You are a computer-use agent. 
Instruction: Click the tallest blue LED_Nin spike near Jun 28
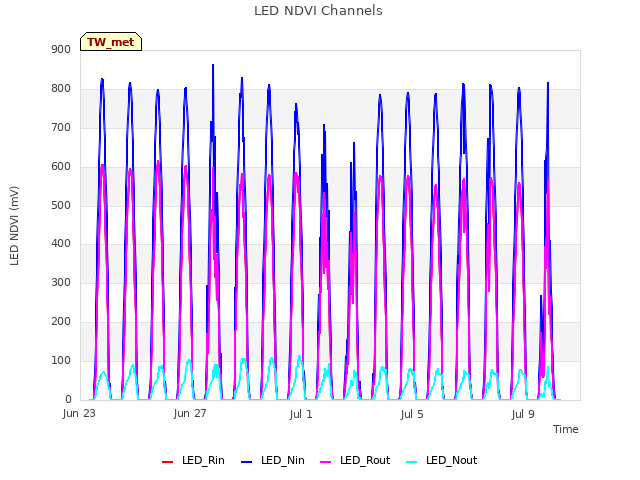click(213, 65)
